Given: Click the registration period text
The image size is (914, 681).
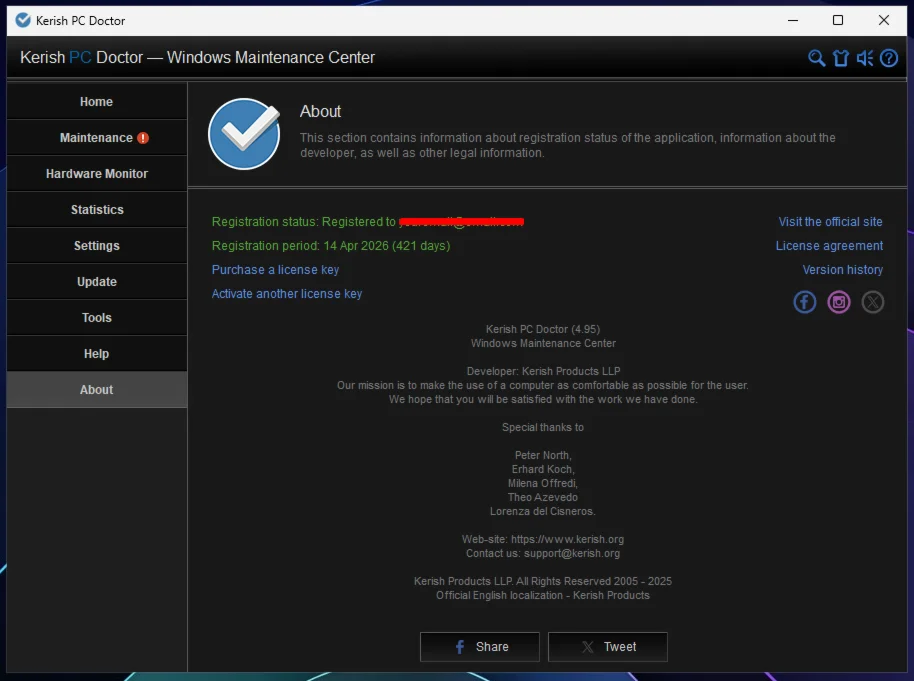Looking at the screenshot, I should (331, 246).
